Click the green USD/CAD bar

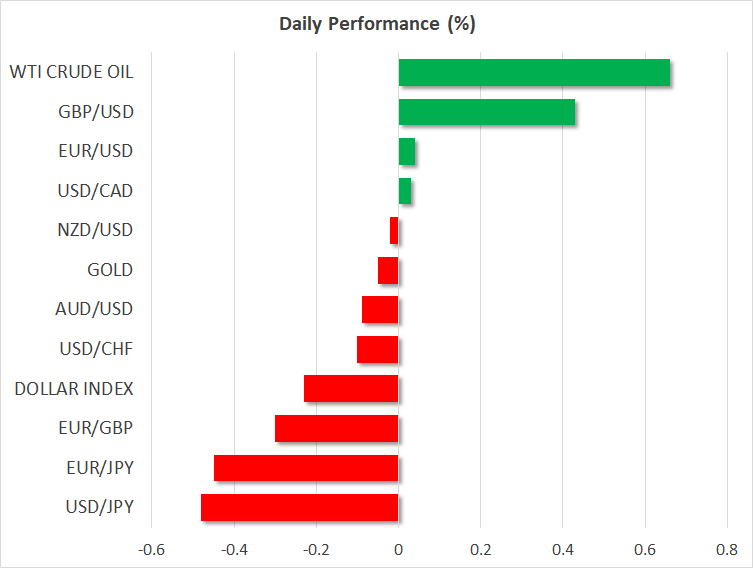tap(405, 191)
